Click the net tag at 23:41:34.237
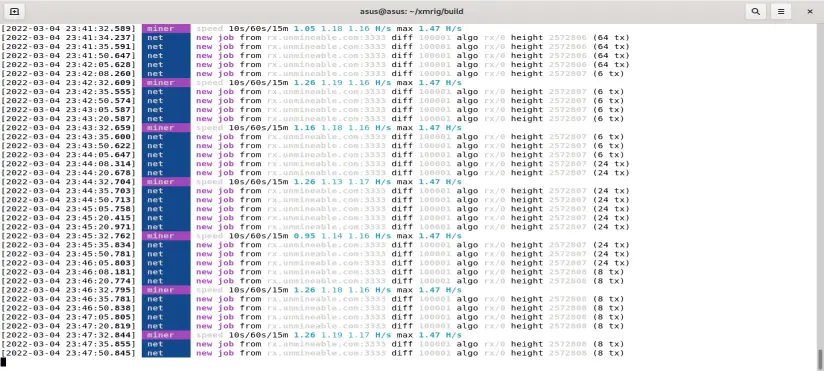 (x=166, y=37)
